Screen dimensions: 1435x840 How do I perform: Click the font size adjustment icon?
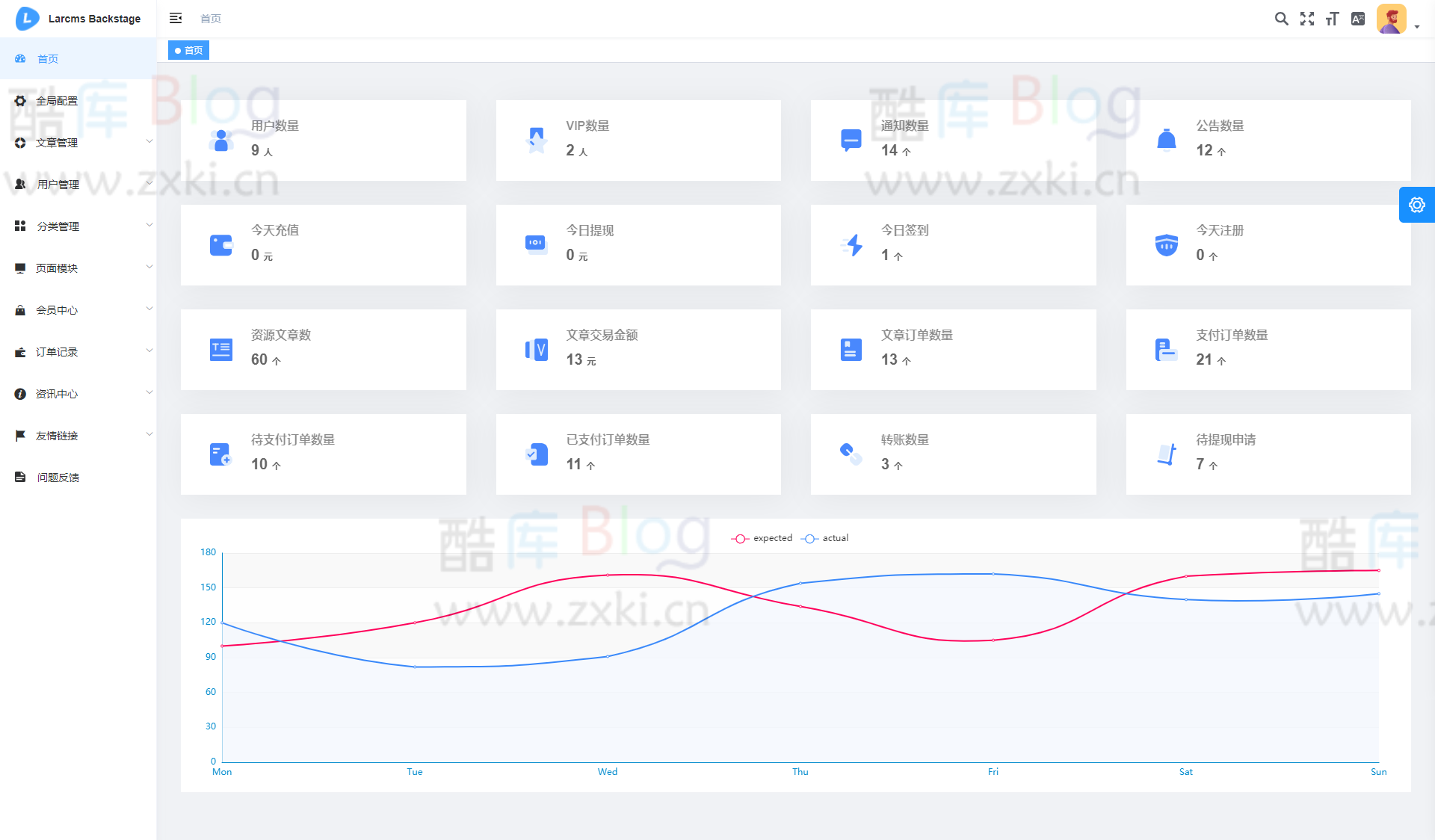pyautogui.click(x=1333, y=19)
